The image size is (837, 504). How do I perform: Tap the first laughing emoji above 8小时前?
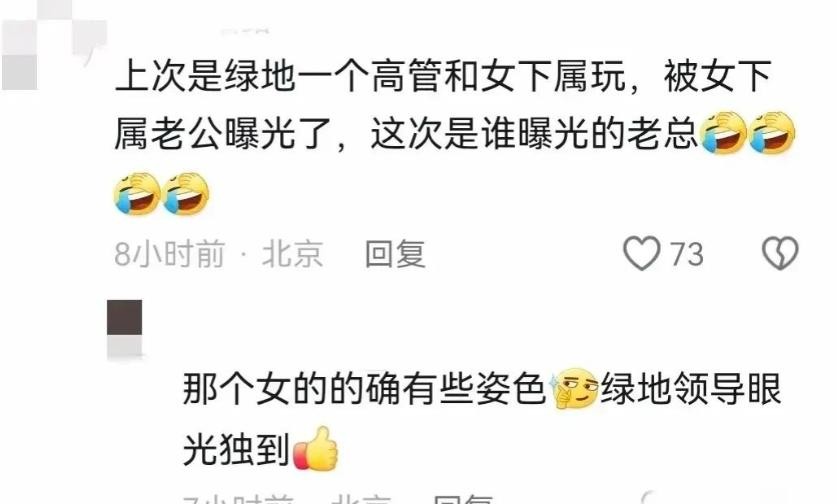point(137,194)
